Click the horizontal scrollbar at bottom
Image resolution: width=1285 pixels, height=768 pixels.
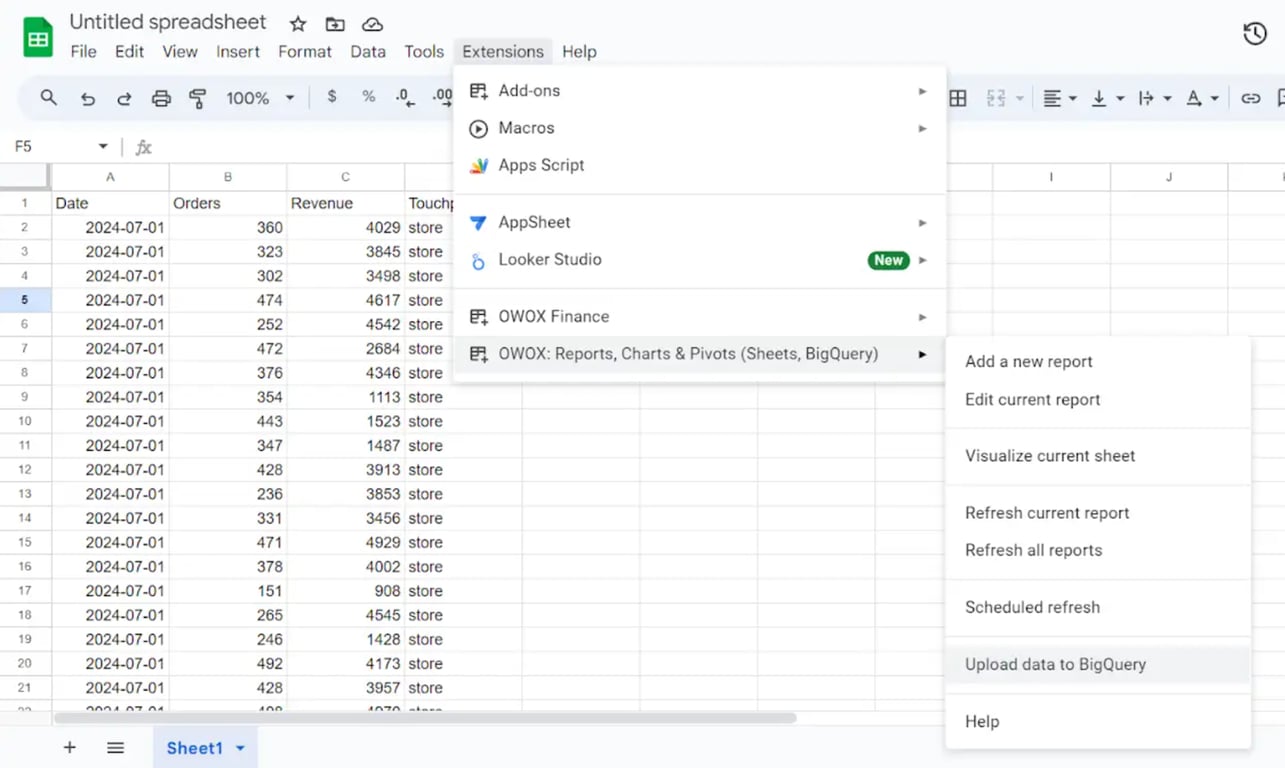click(x=425, y=718)
